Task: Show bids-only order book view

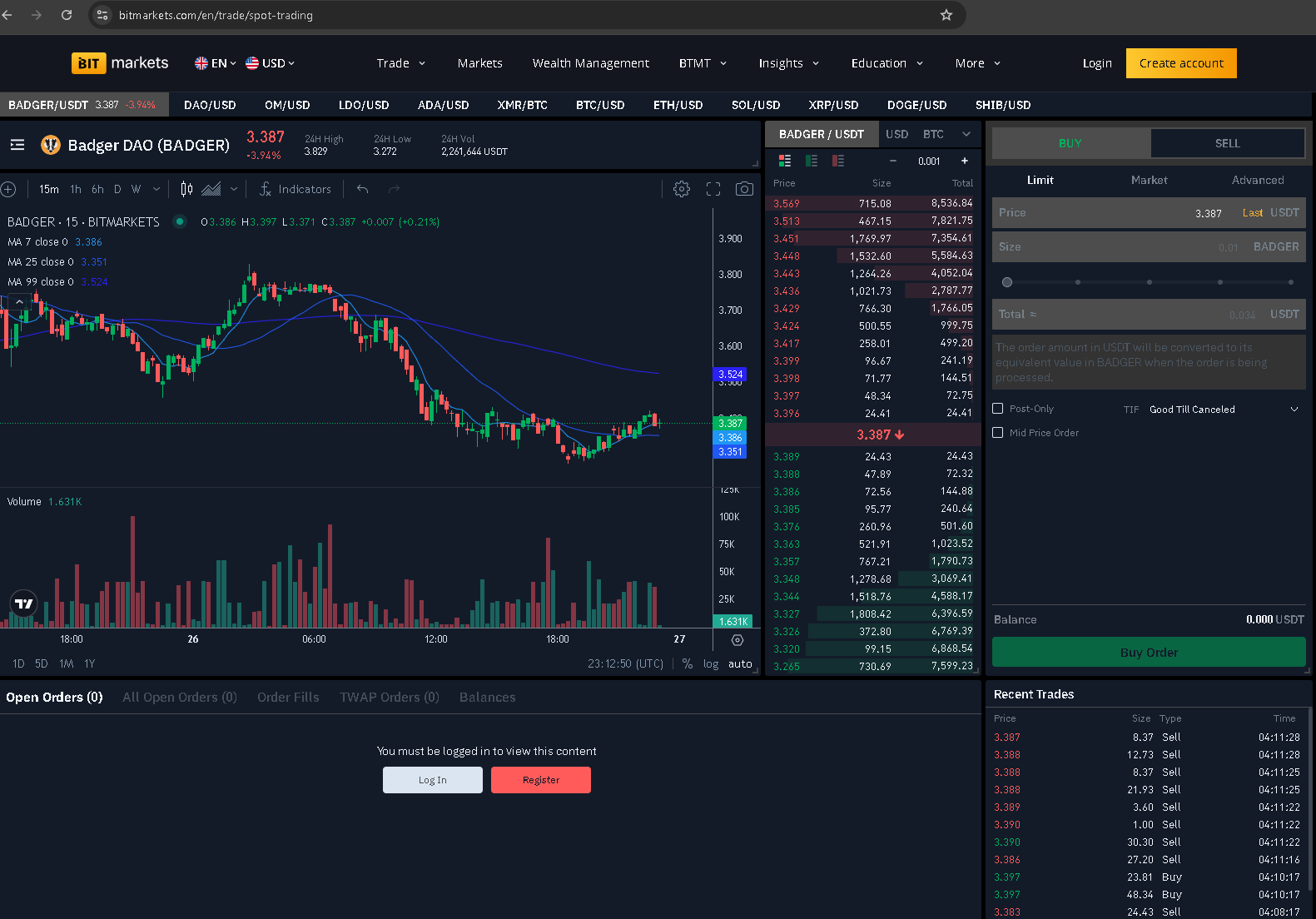Action: pyautogui.click(x=812, y=161)
